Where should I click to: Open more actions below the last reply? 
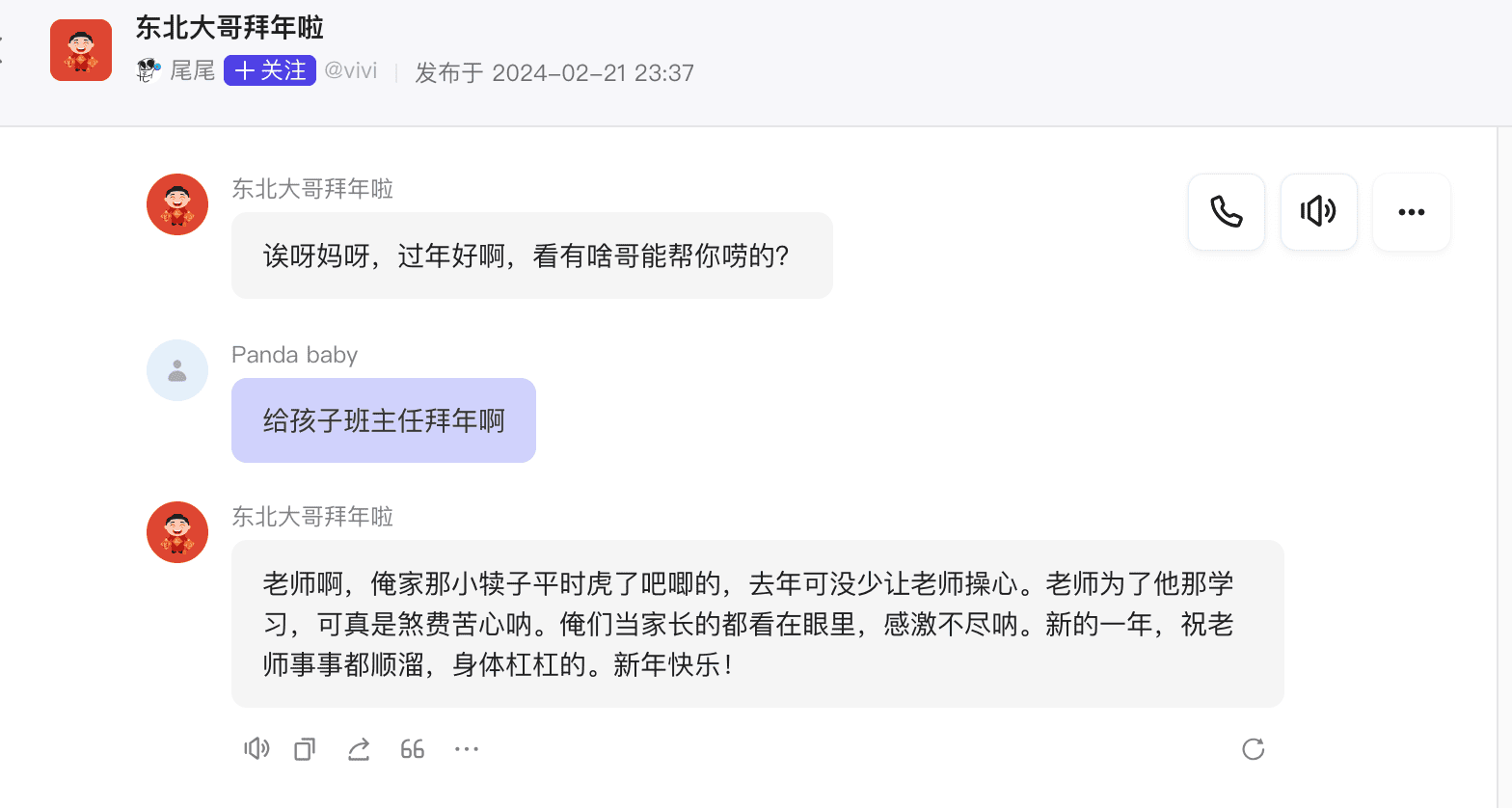(x=467, y=749)
